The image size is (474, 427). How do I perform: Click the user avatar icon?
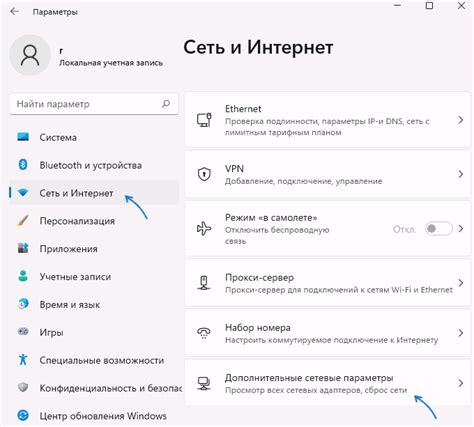(30, 55)
